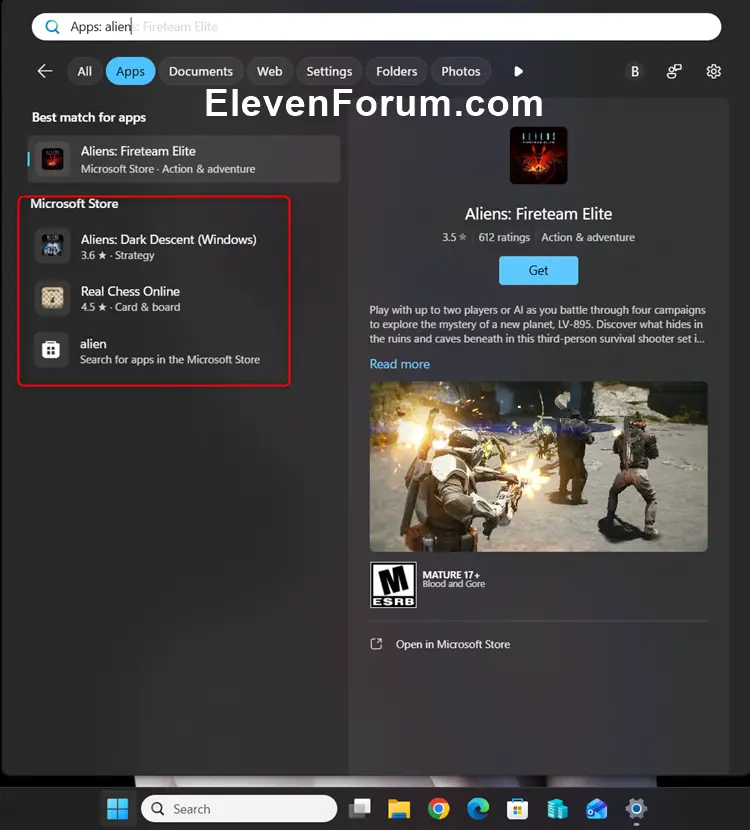Viewport: 750px width, 830px height.
Task: Switch to the Web filter
Action: 269,71
